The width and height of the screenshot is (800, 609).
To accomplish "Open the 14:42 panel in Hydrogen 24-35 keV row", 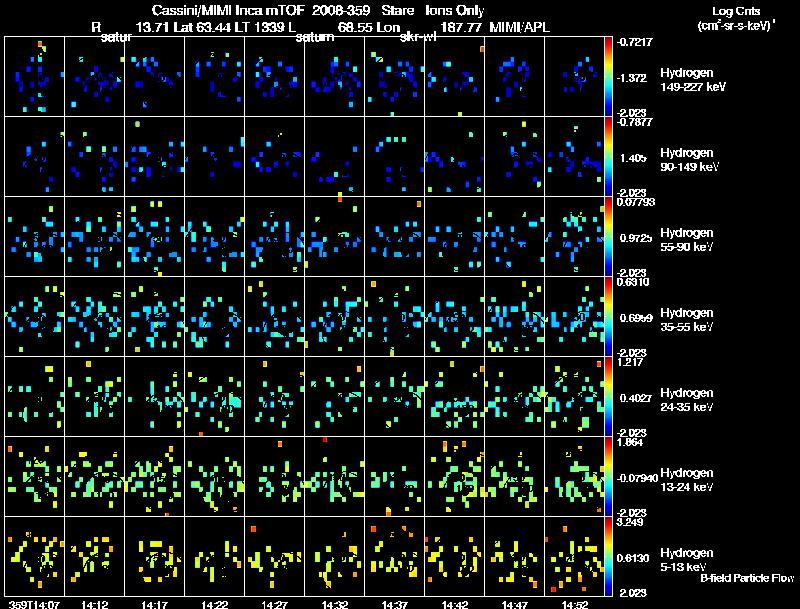I will (455, 397).
